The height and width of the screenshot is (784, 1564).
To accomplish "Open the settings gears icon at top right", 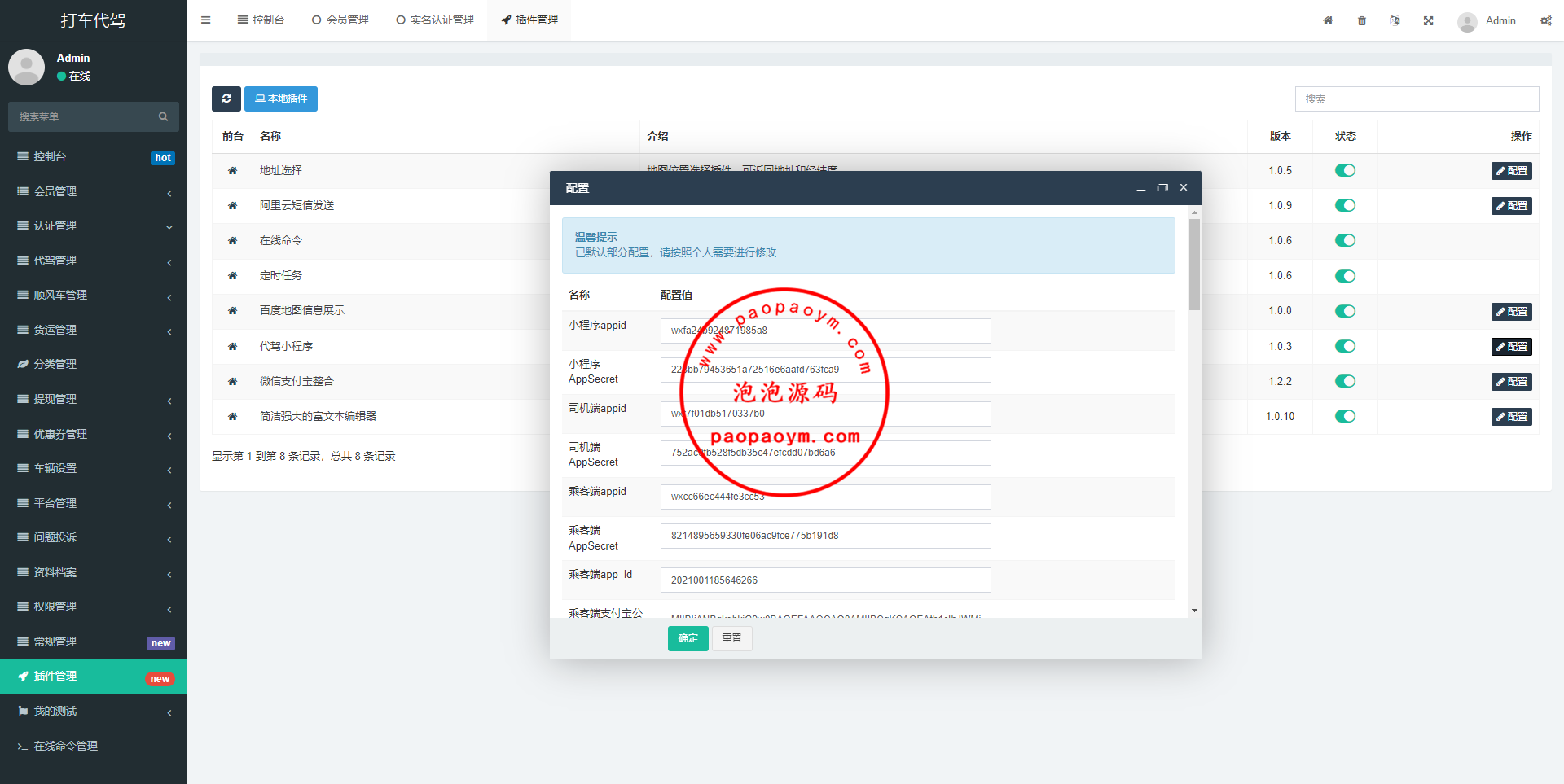I will [1545, 20].
